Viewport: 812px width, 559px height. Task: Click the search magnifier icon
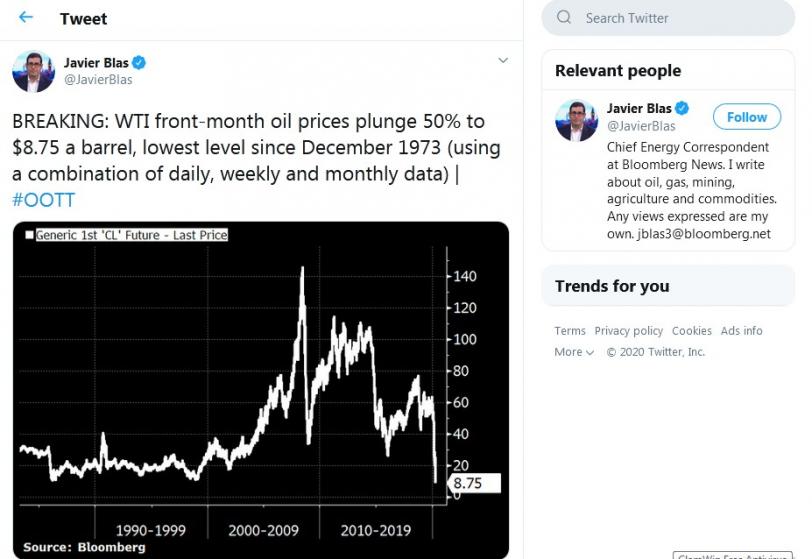tap(563, 18)
